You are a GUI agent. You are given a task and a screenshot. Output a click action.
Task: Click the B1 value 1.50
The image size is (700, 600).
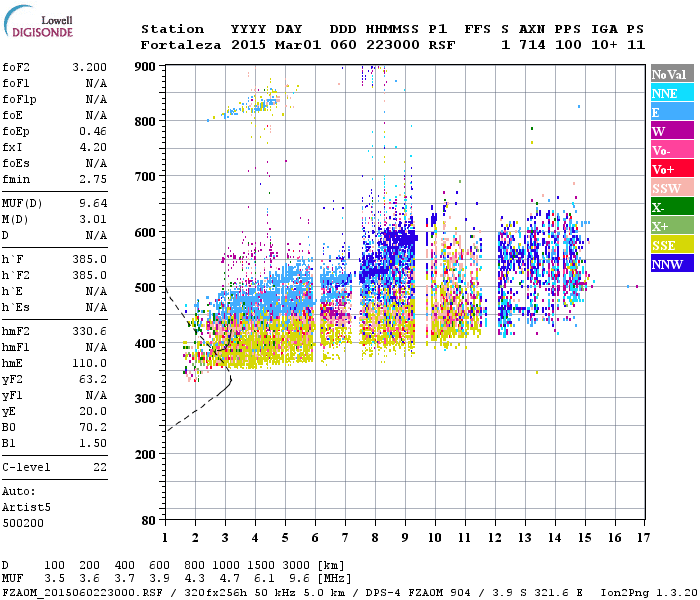[x=93, y=444]
